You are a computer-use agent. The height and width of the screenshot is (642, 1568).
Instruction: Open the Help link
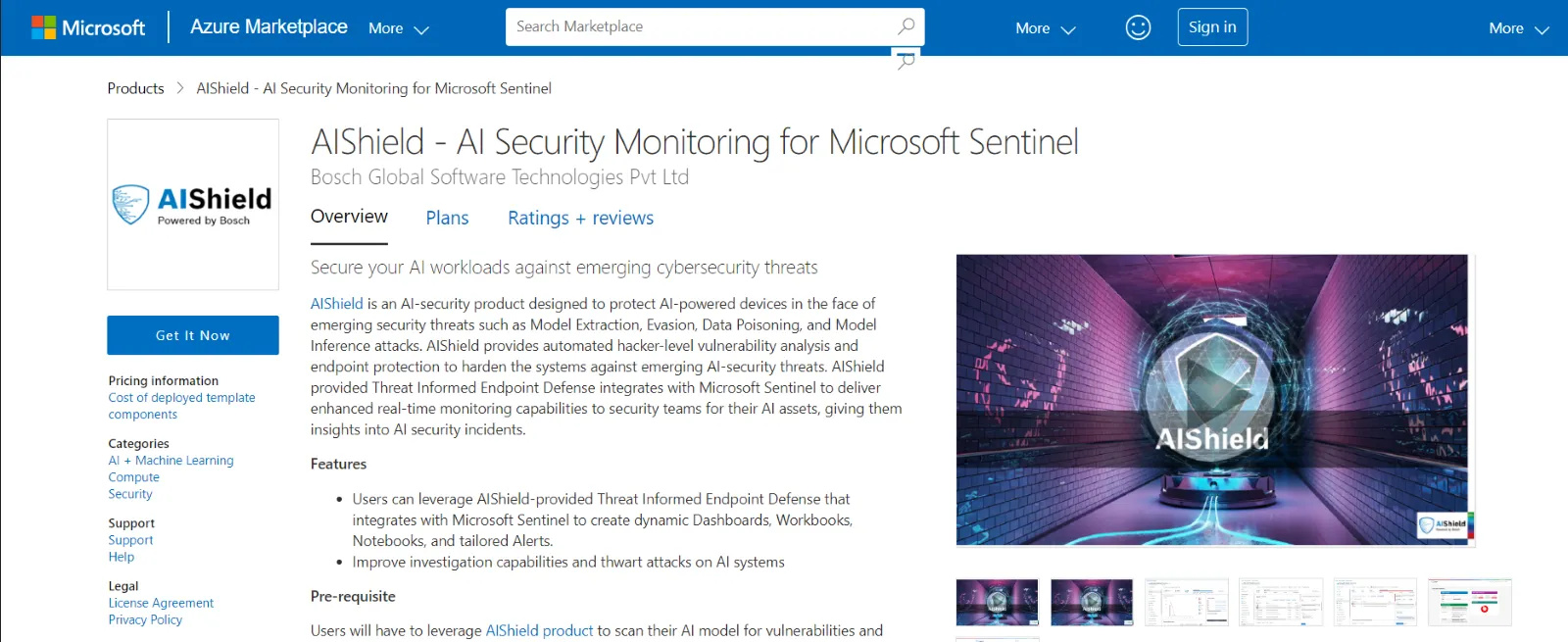coord(122,557)
